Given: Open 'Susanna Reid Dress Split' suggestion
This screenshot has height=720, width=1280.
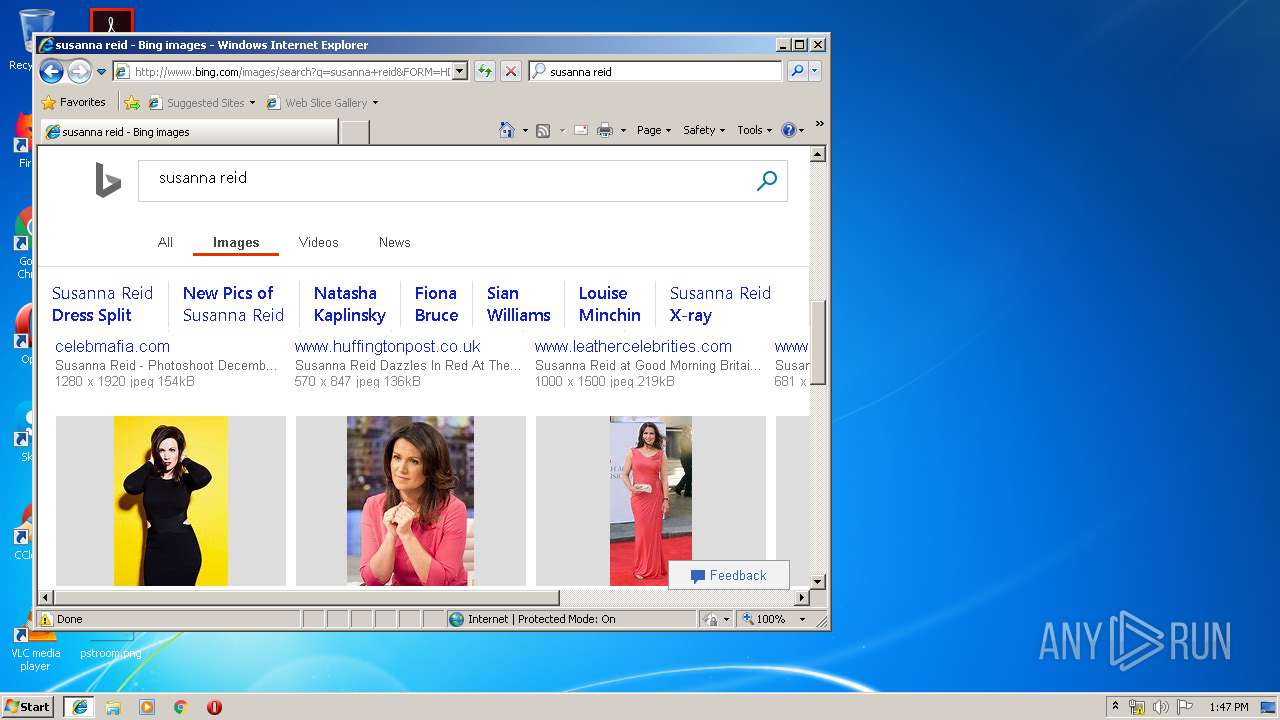Looking at the screenshot, I should point(102,304).
